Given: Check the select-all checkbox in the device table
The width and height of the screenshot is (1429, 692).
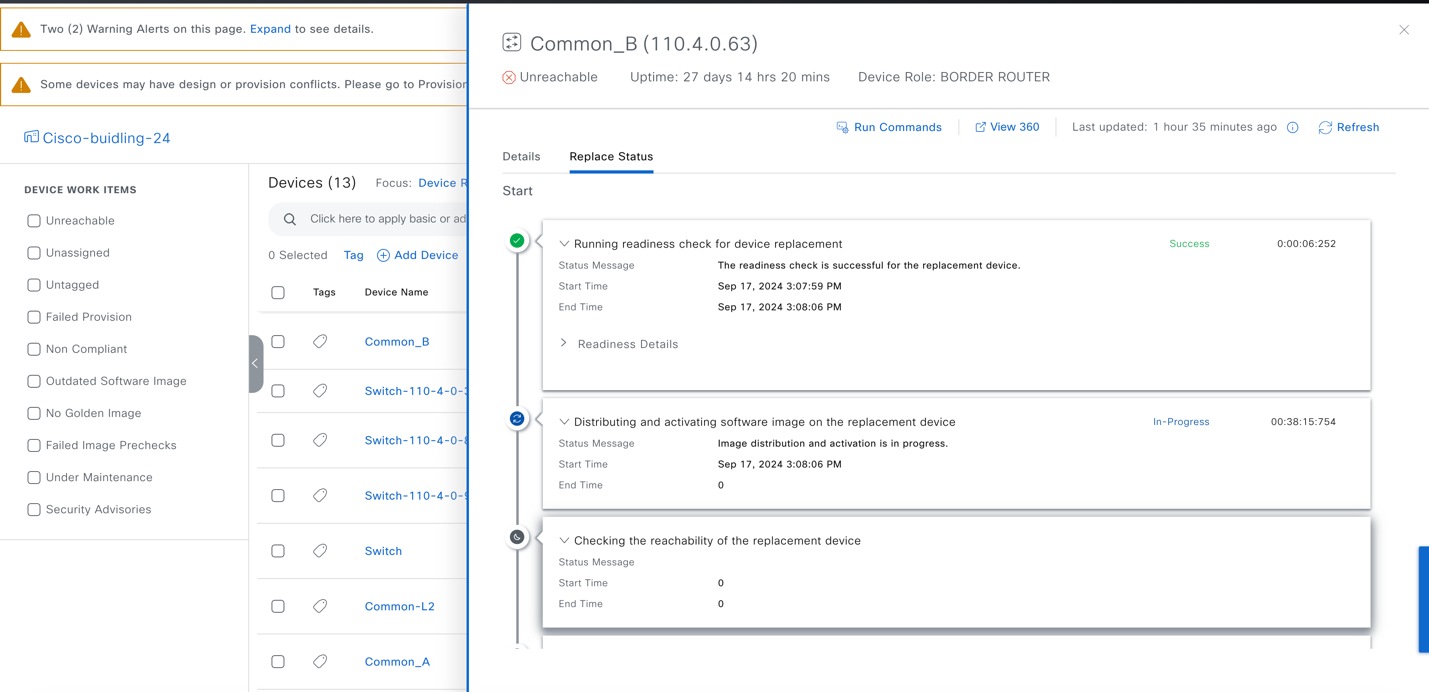Looking at the screenshot, I should pyautogui.click(x=277, y=292).
